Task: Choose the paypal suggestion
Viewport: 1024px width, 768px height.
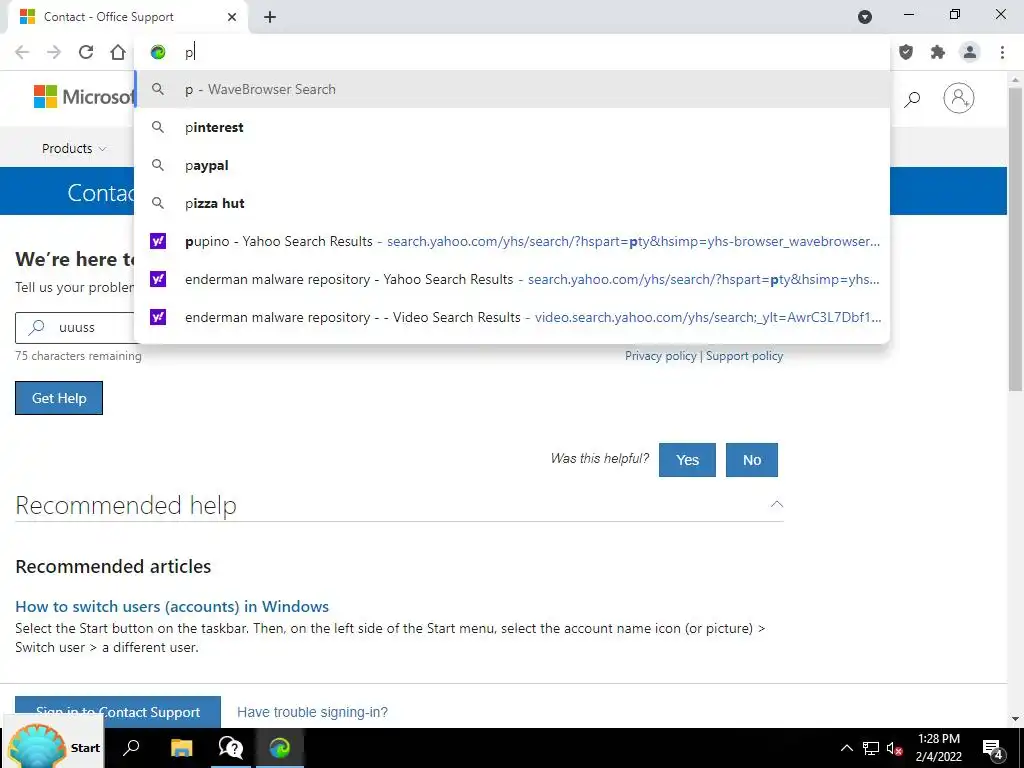Action: point(512,165)
